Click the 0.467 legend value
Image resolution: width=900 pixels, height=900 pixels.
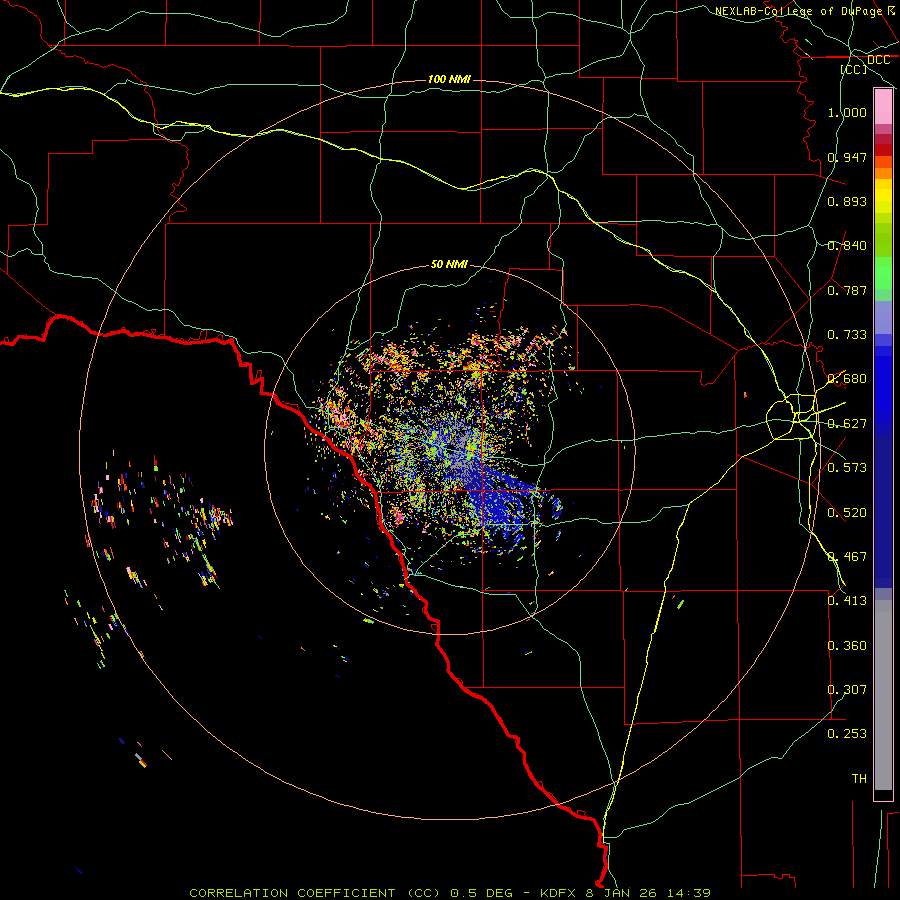click(847, 557)
